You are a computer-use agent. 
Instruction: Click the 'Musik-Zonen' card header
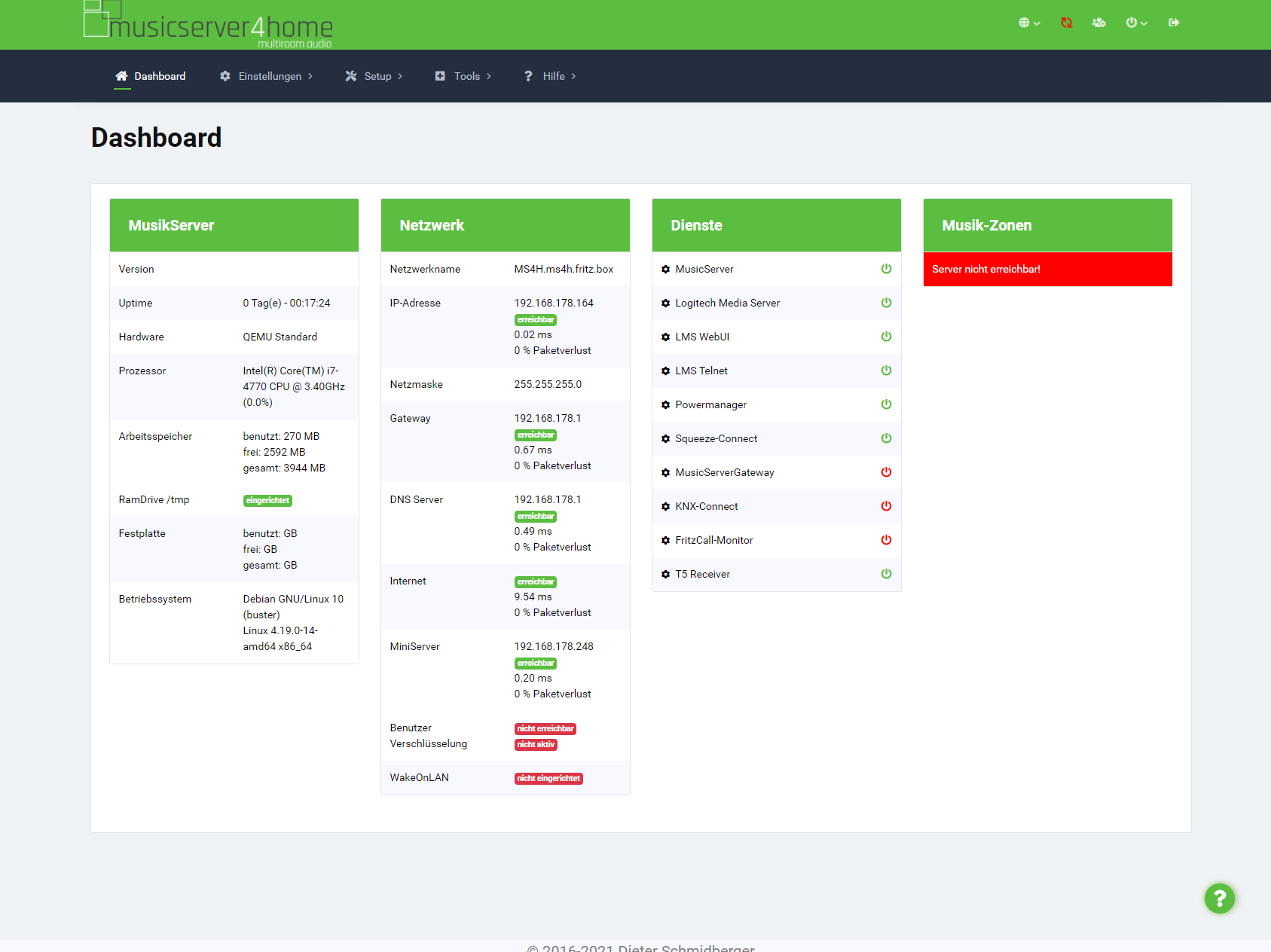point(1048,225)
